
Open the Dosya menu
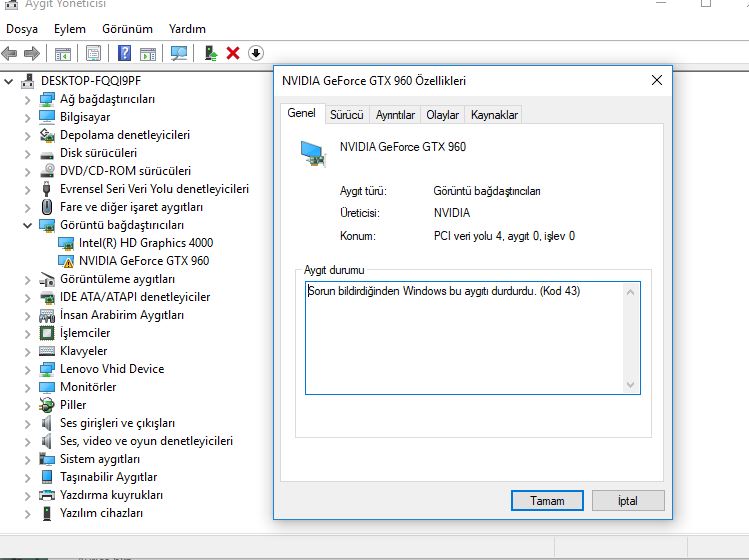(x=22, y=29)
